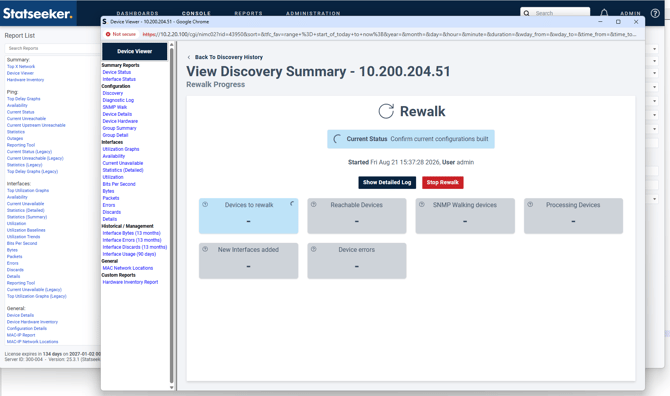
Task: Click the Devices to rewalk help icon
Action: click(205, 205)
